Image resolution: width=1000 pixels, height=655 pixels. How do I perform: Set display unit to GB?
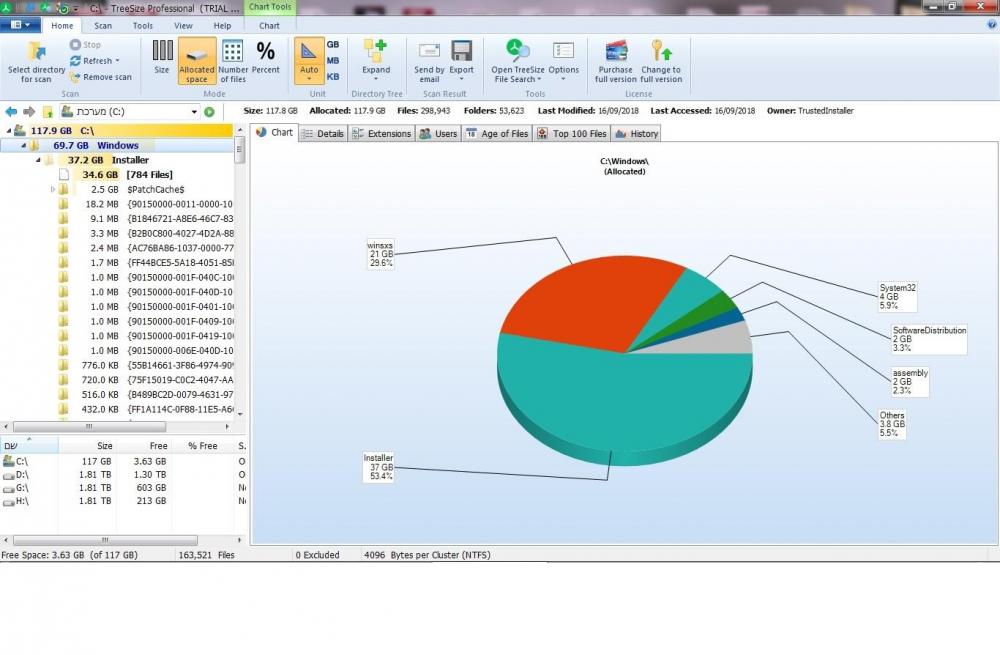[x=333, y=45]
